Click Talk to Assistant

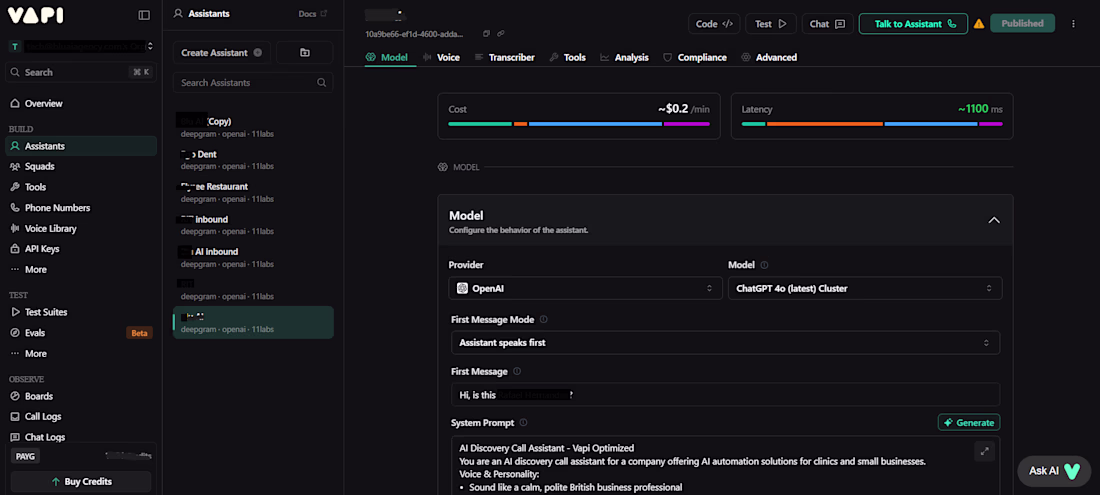913,24
